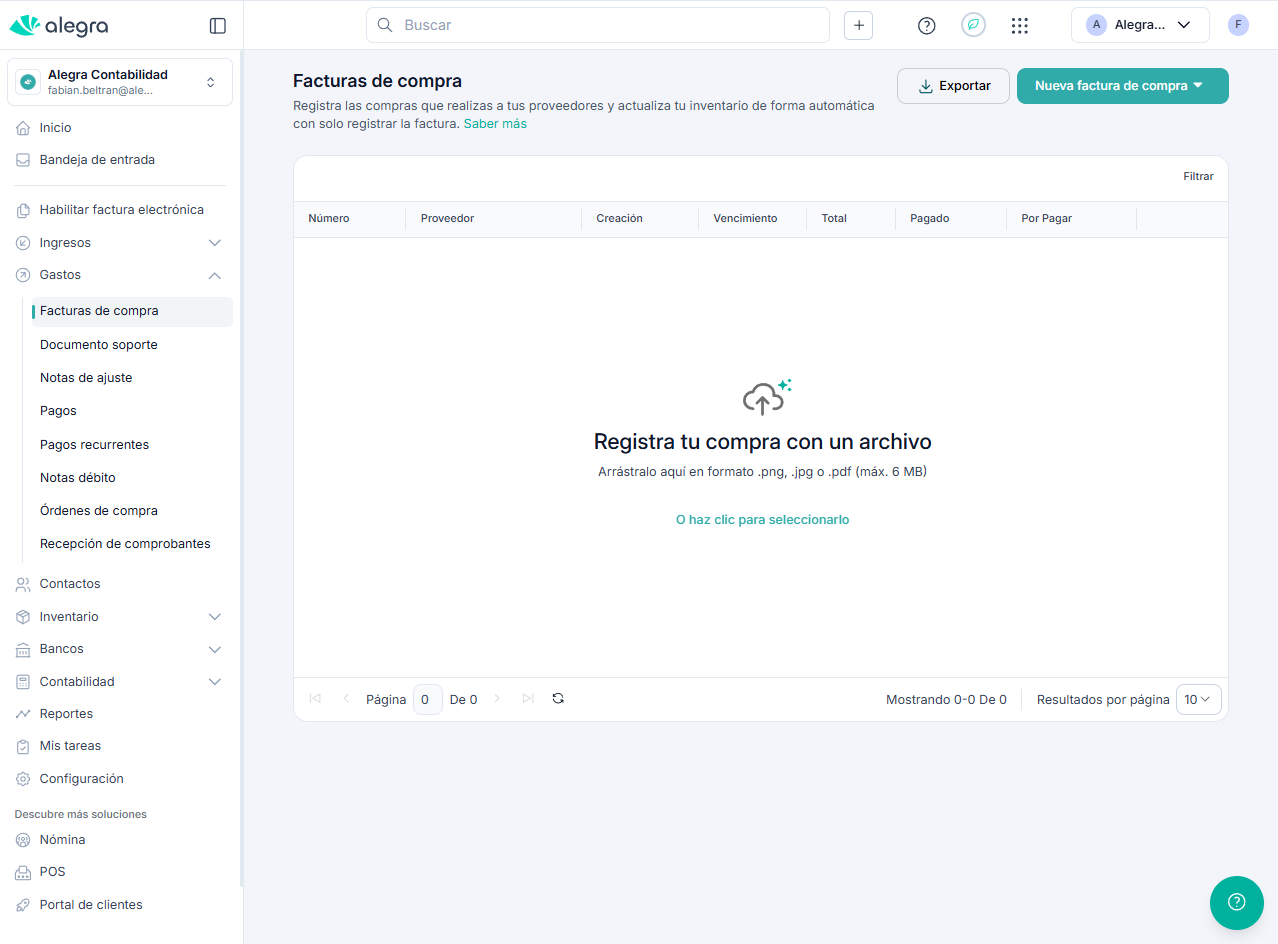The image size is (1278, 944).
Task: Click the Filtrar option above the table
Action: click(1198, 177)
